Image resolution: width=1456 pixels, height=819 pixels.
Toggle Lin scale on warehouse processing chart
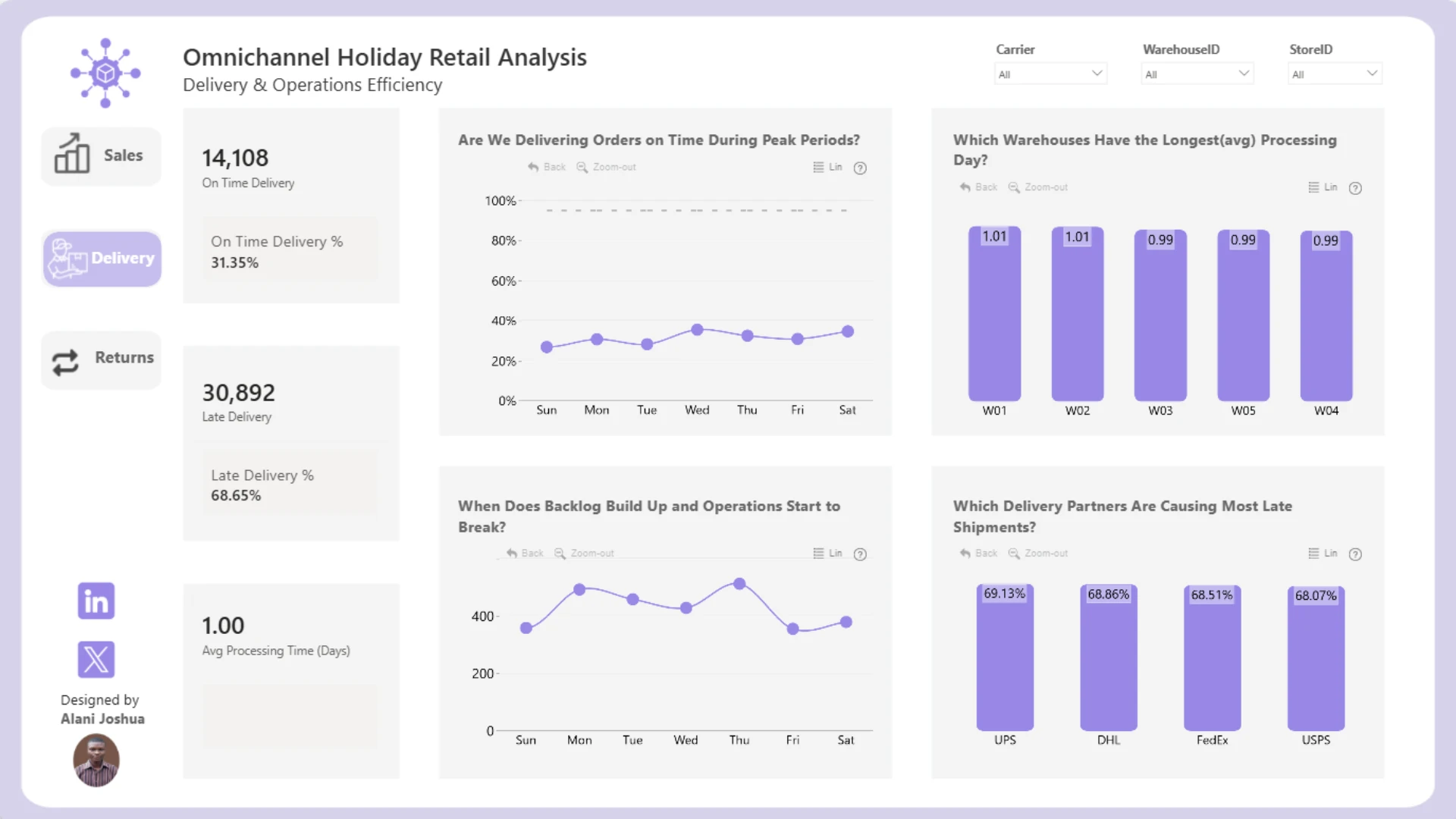point(1323,187)
